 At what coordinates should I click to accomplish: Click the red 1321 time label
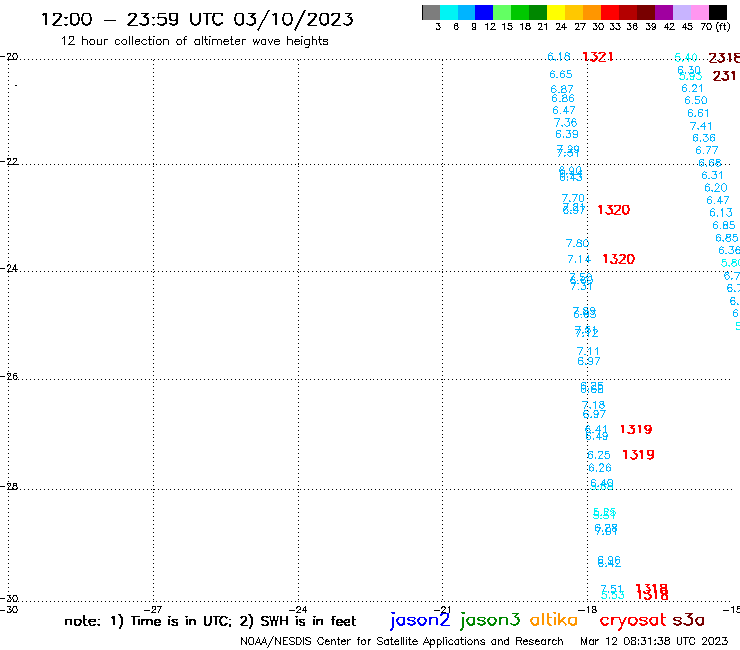point(598,57)
